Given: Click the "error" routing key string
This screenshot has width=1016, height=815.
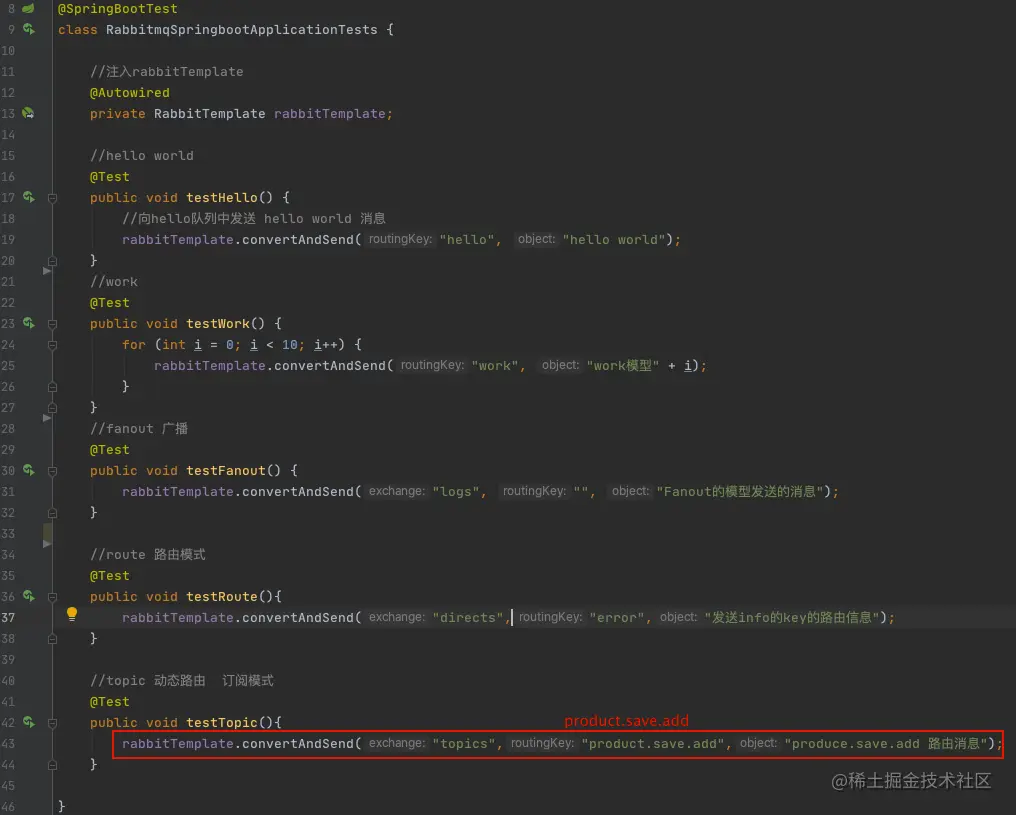Looking at the screenshot, I should click(617, 617).
